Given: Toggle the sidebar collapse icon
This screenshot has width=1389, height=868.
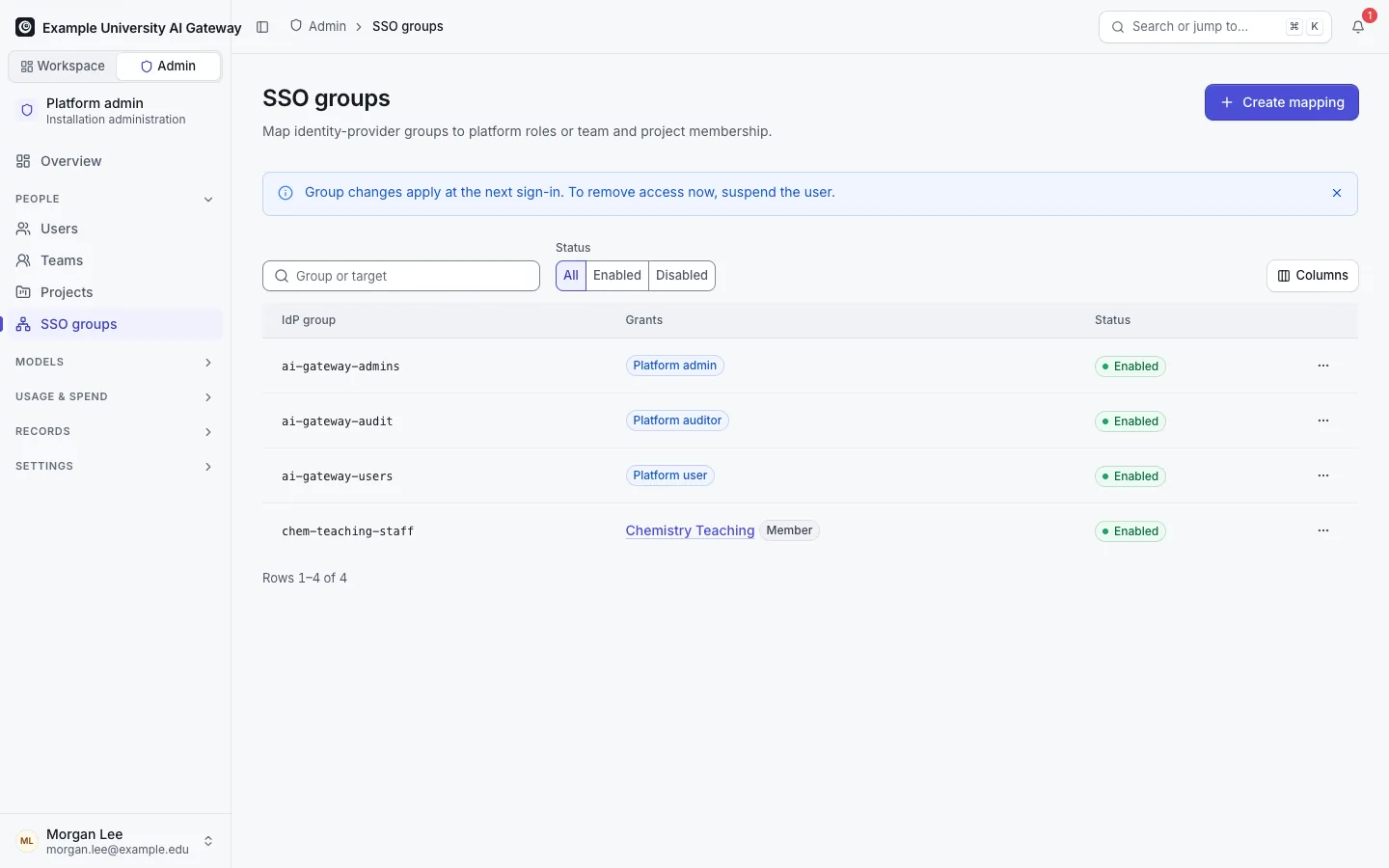Looking at the screenshot, I should click(x=262, y=27).
